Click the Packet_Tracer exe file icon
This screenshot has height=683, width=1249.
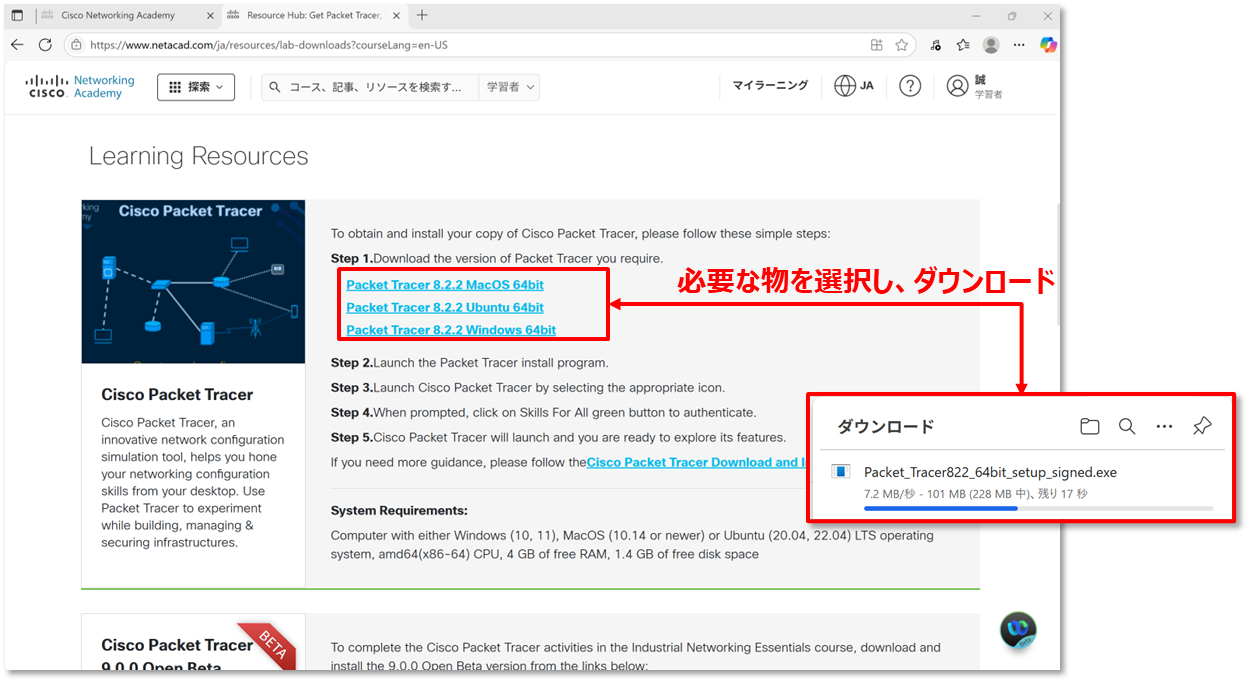(841, 472)
